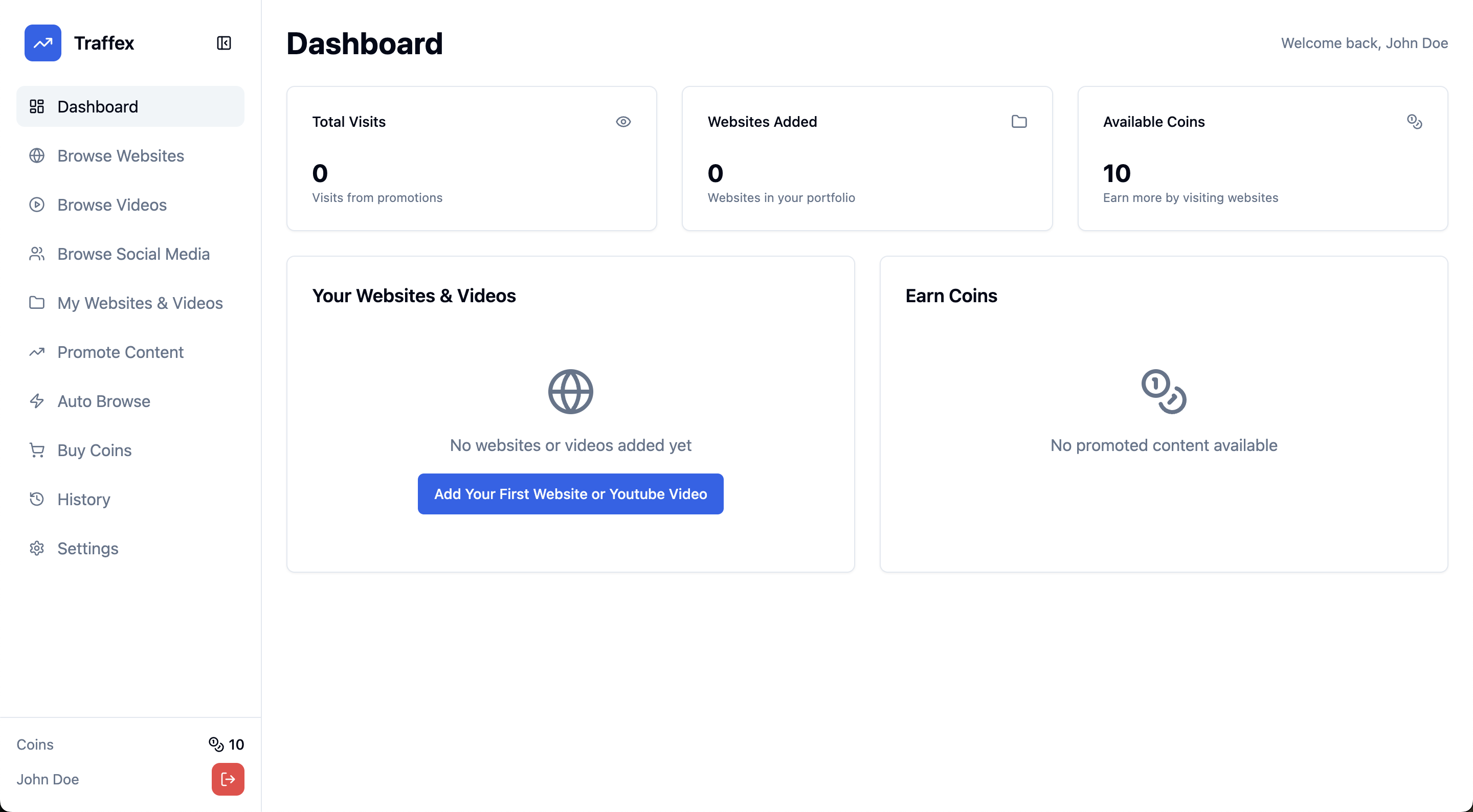Open Settings label in sidebar

pos(88,549)
